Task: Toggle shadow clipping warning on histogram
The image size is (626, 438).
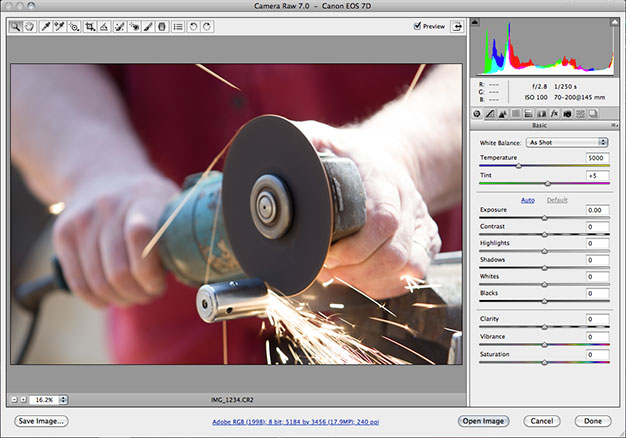Action: coord(475,22)
